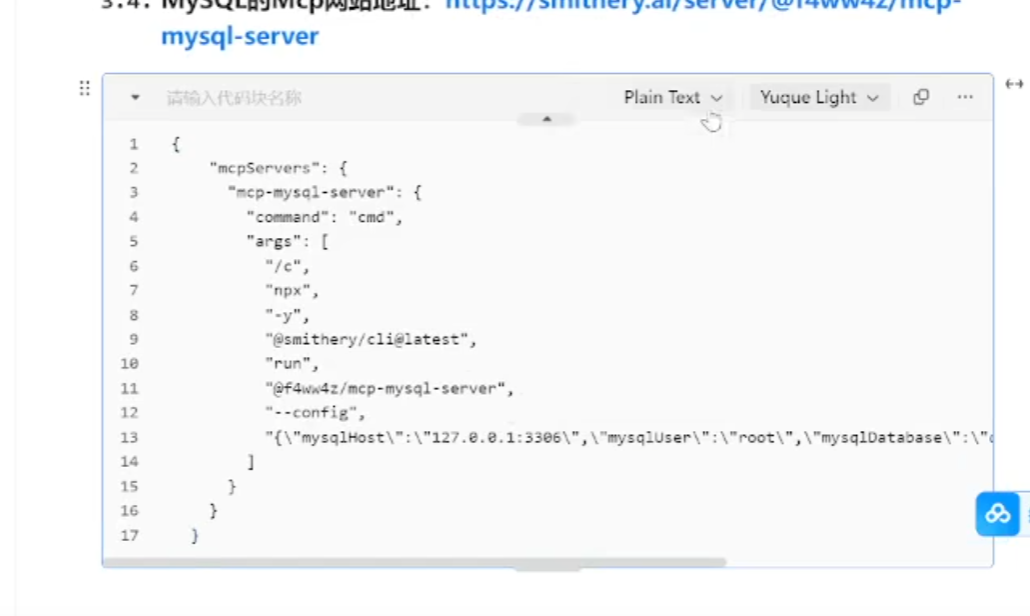Click line number 17 in the gutter

tap(129, 535)
